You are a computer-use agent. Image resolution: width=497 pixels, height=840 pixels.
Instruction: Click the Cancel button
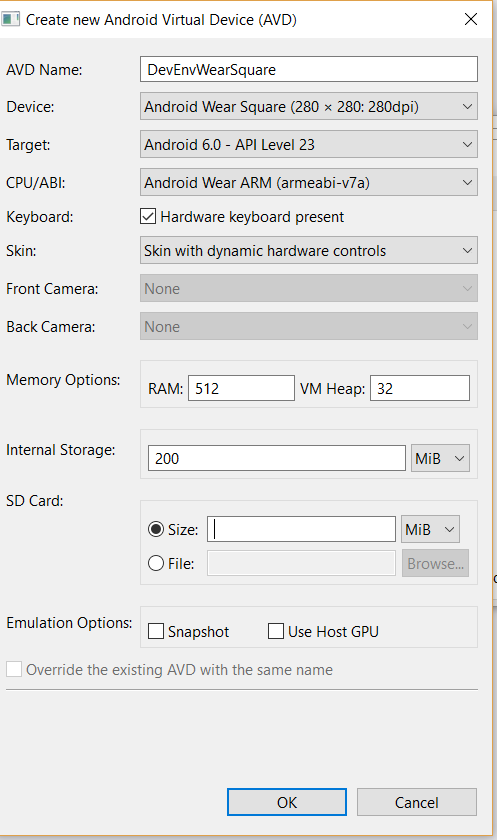point(417,802)
